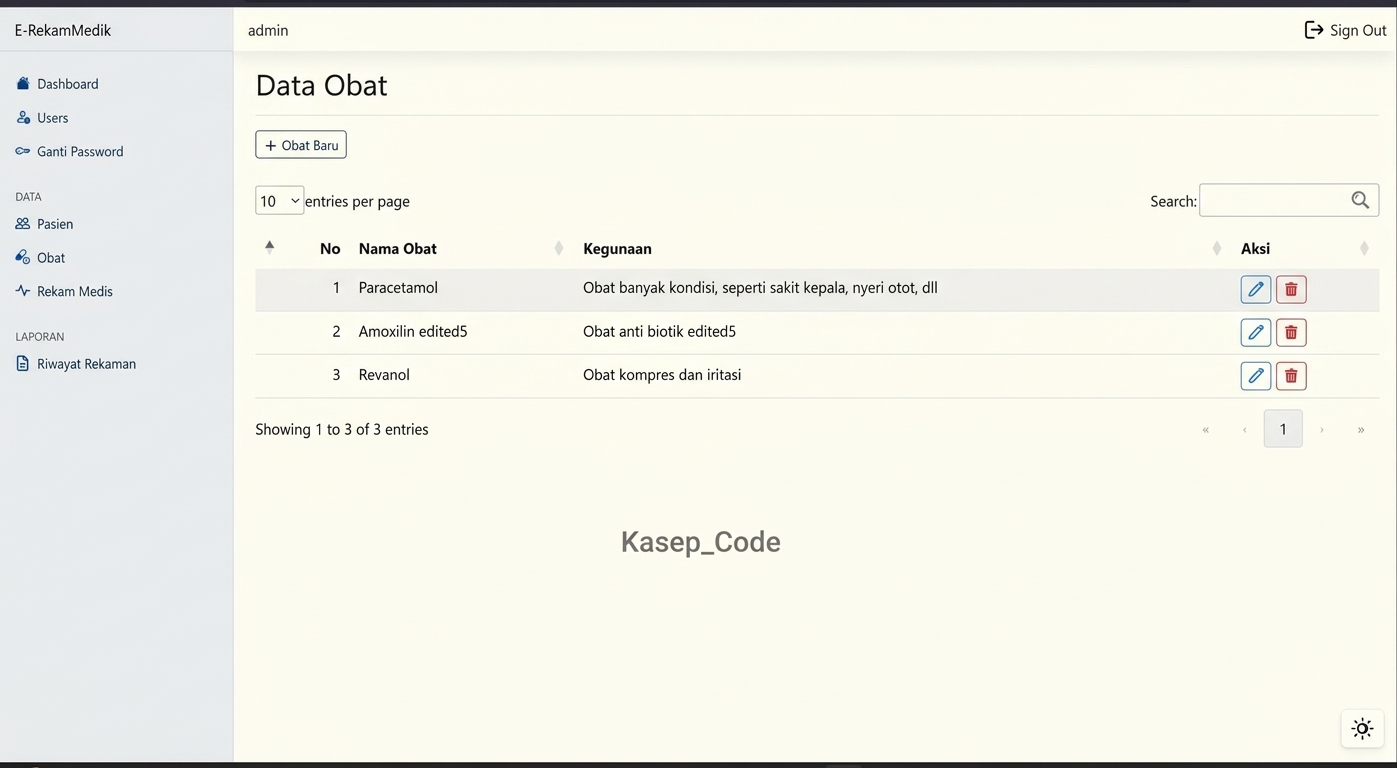This screenshot has width=1397, height=768.
Task: Sort by Nama Obat column header
Action: pyautogui.click(x=461, y=248)
